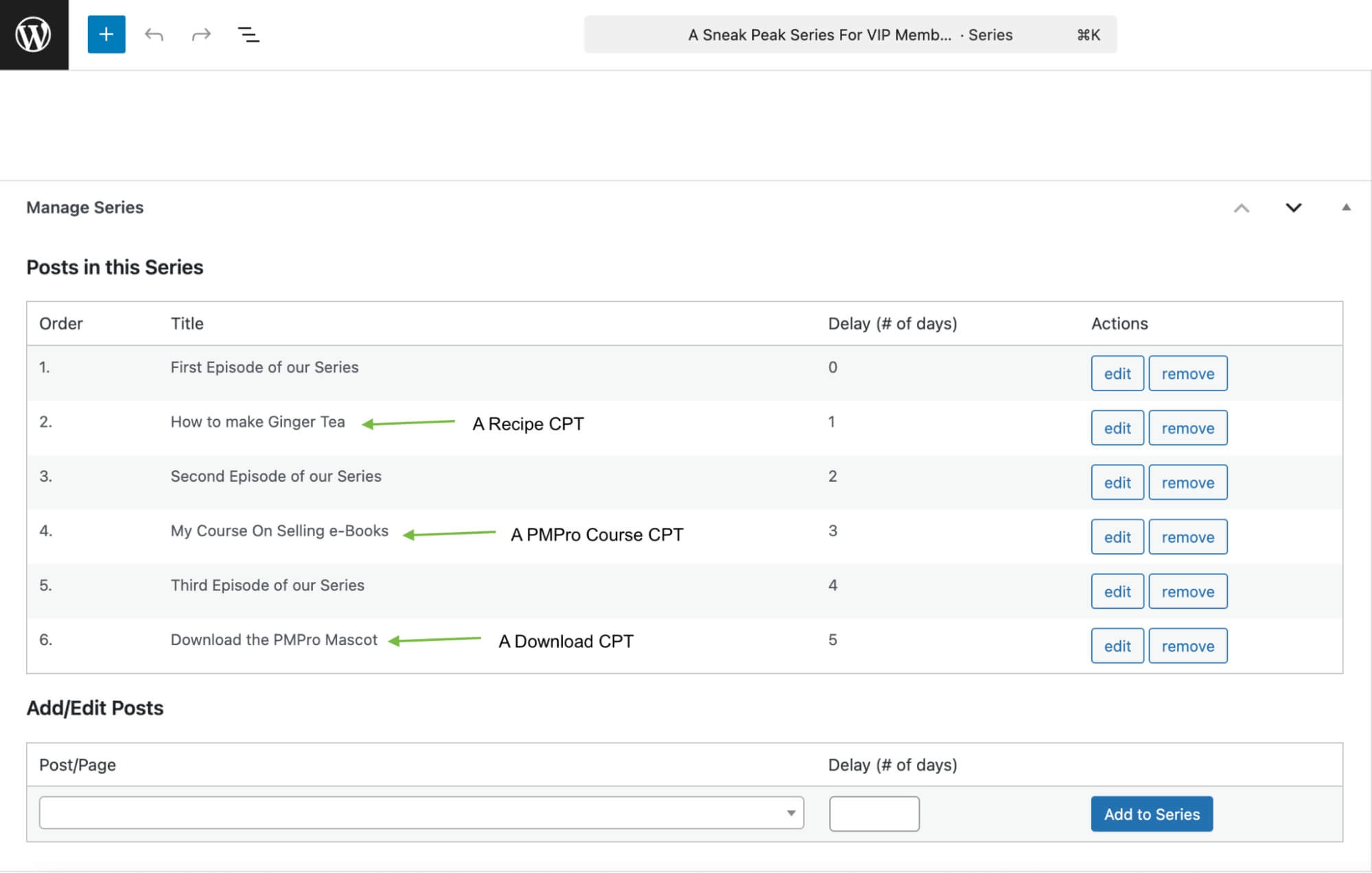Viewport: 1372px width, 873px height.
Task: Open the Post/Page selection dropdown
Action: click(x=791, y=813)
